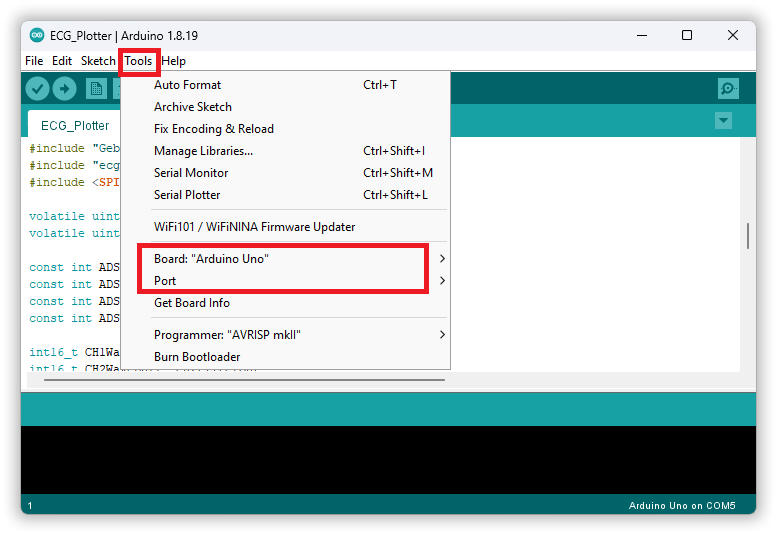Image resolution: width=777 pixels, height=535 pixels.
Task: Select the Port menu item
Action: coord(285,280)
